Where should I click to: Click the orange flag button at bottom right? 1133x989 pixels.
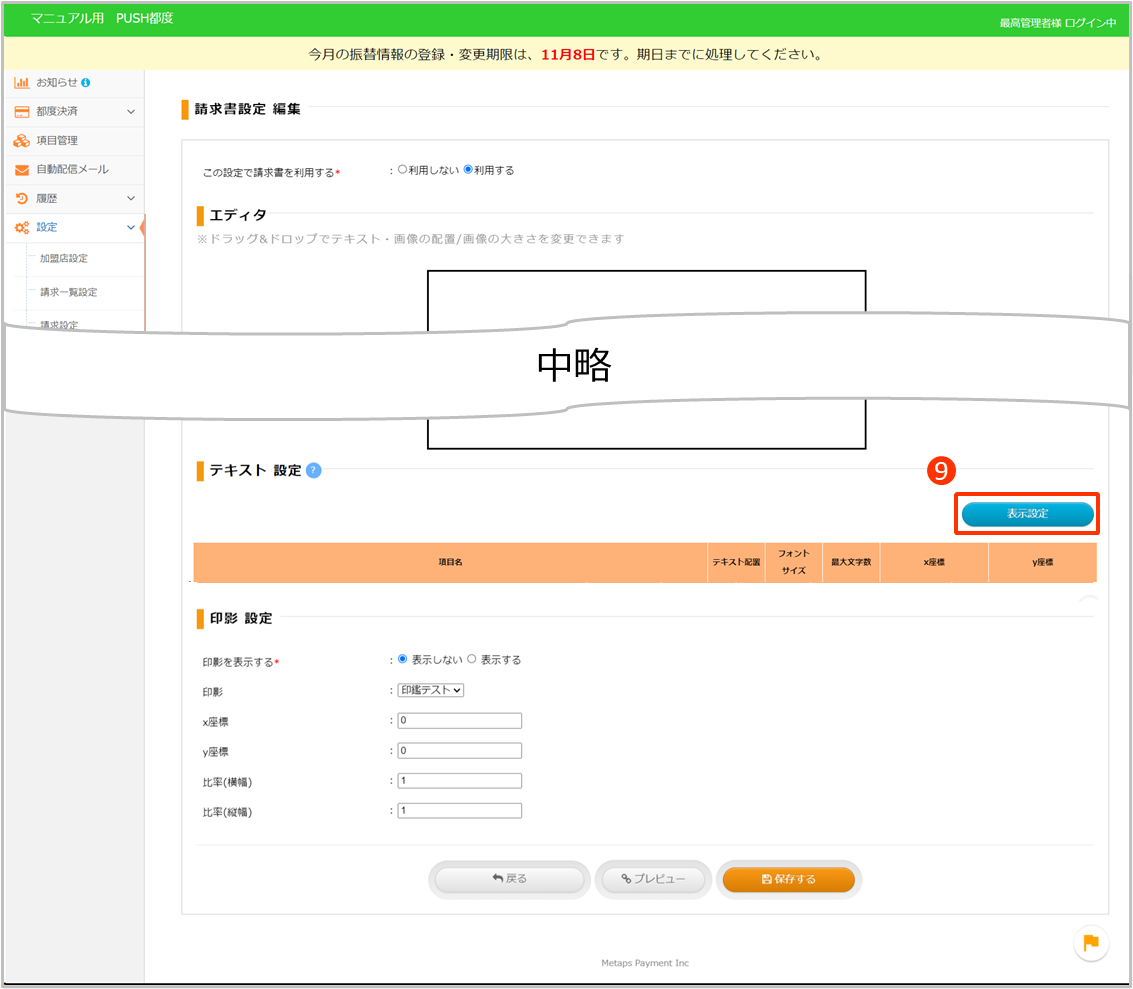pyautogui.click(x=1090, y=942)
